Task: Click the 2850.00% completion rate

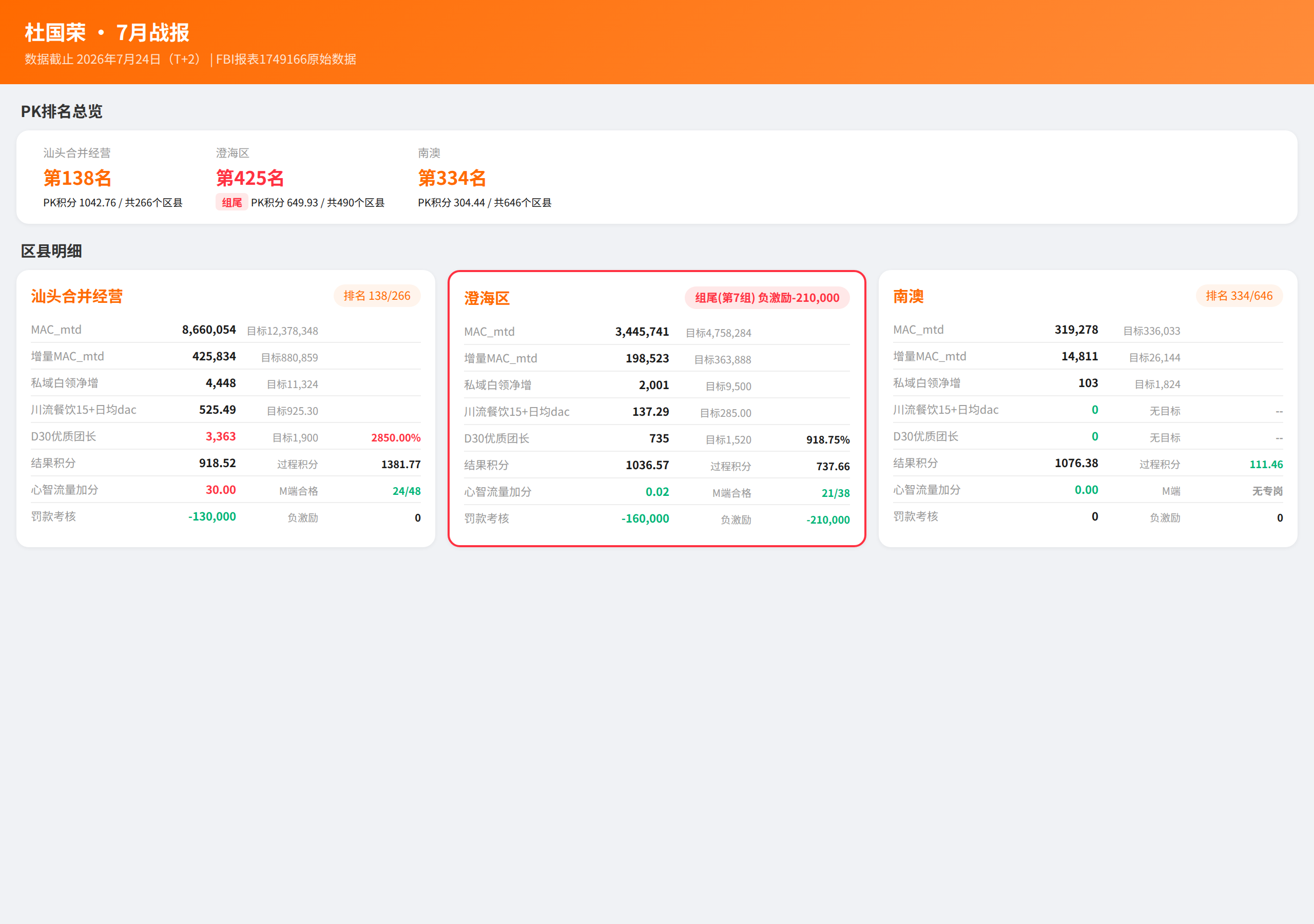Action: pyautogui.click(x=396, y=438)
